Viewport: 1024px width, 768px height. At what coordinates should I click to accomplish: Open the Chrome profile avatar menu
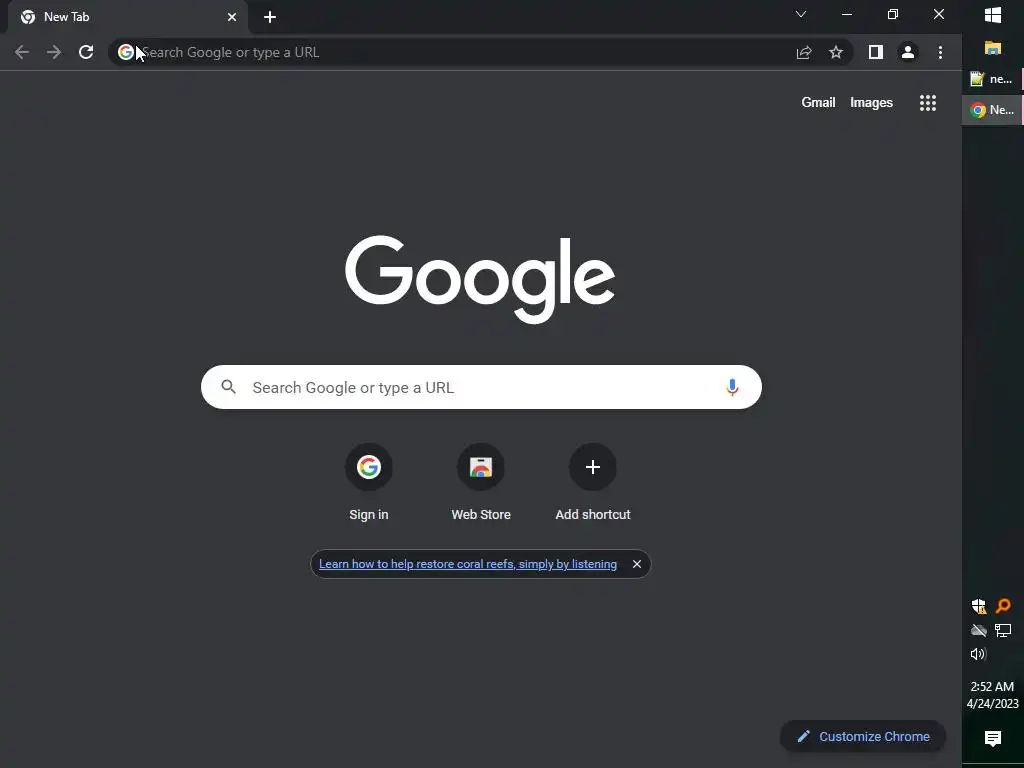pyautogui.click(x=908, y=52)
